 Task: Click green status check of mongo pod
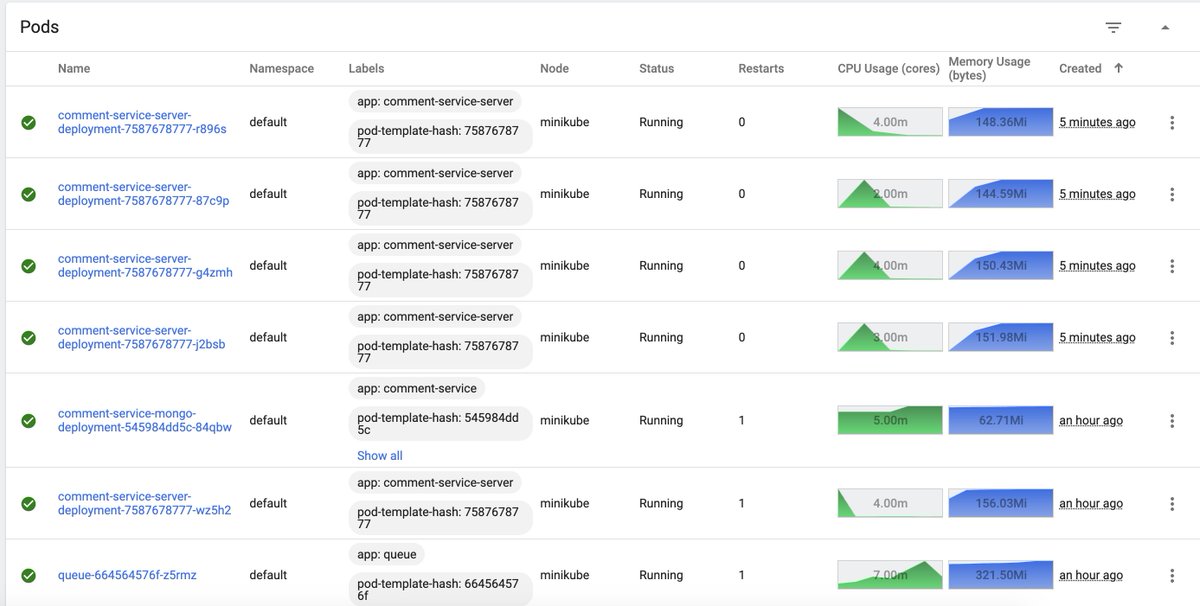(x=29, y=421)
